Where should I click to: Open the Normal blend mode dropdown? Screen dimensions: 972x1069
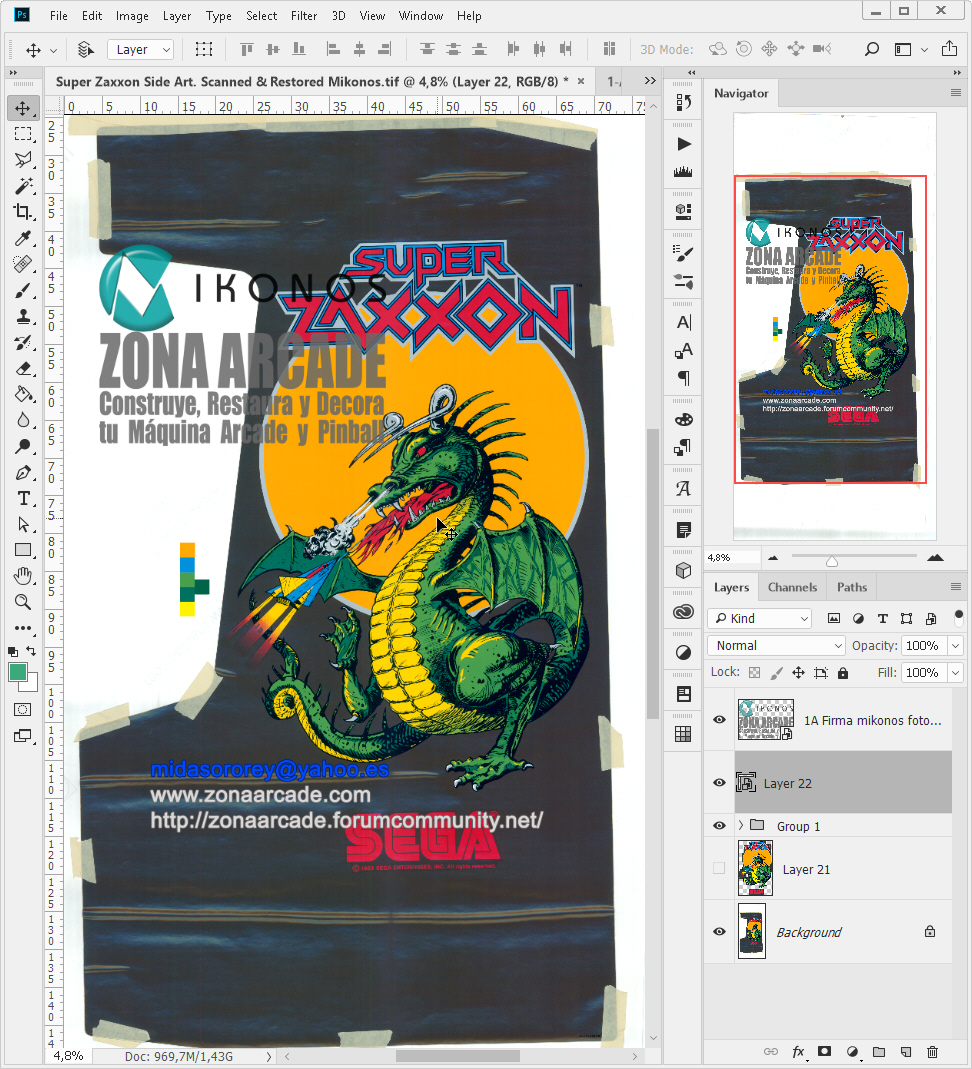[x=776, y=646]
